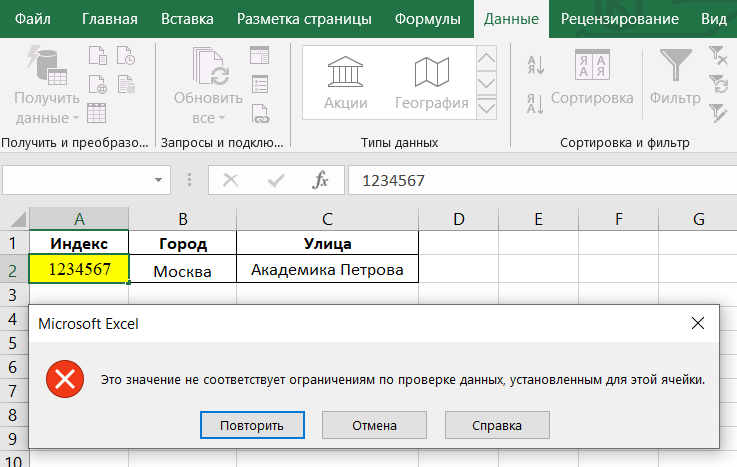Select column A header
This screenshot has height=467, width=737.
pos(79,219)
